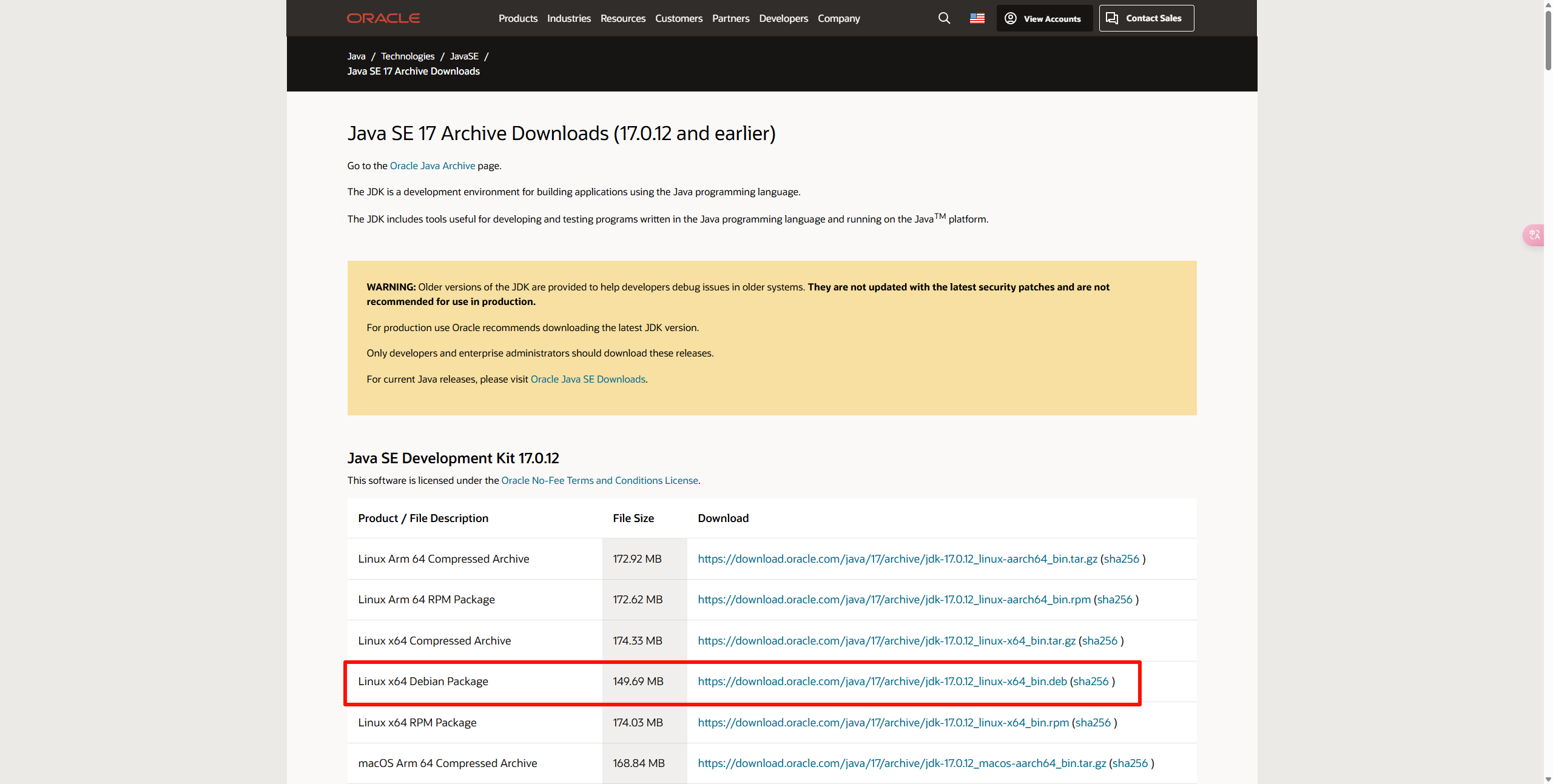The image size is (1553, 784).
Task: Open the Products menu
Action: point(517,18)
